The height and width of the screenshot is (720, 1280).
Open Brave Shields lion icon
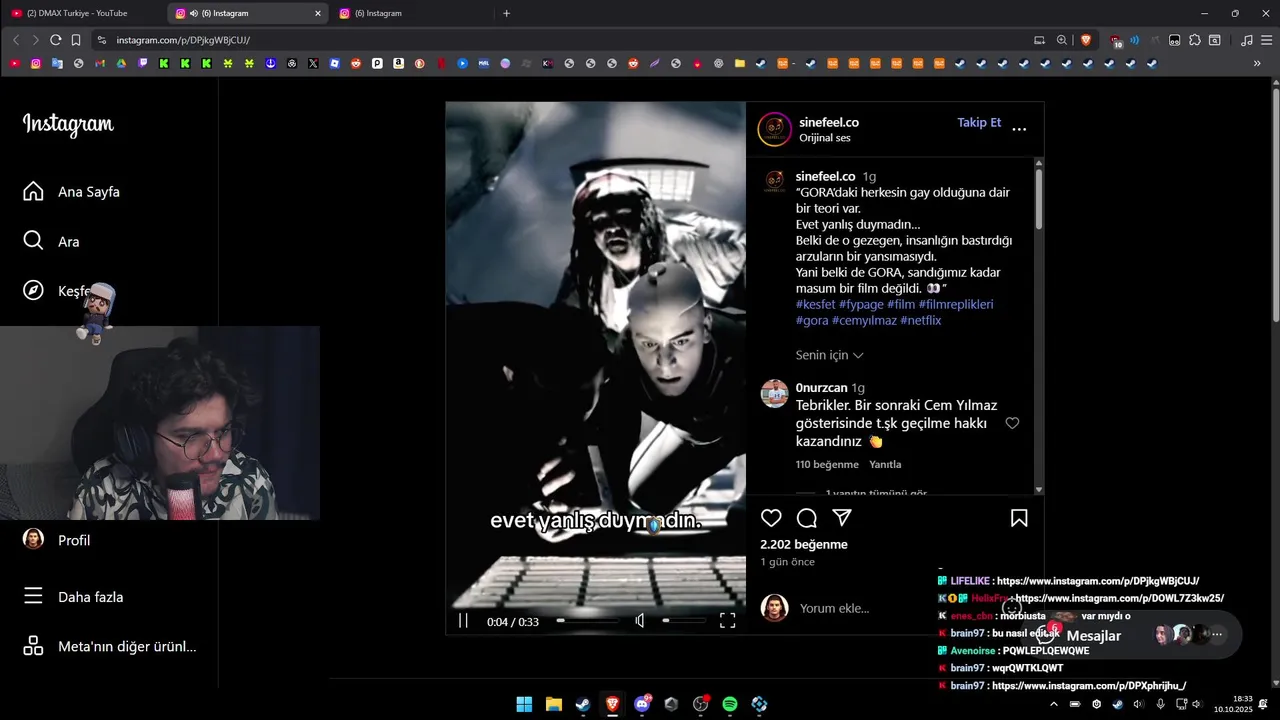[x=1086, y=40]
